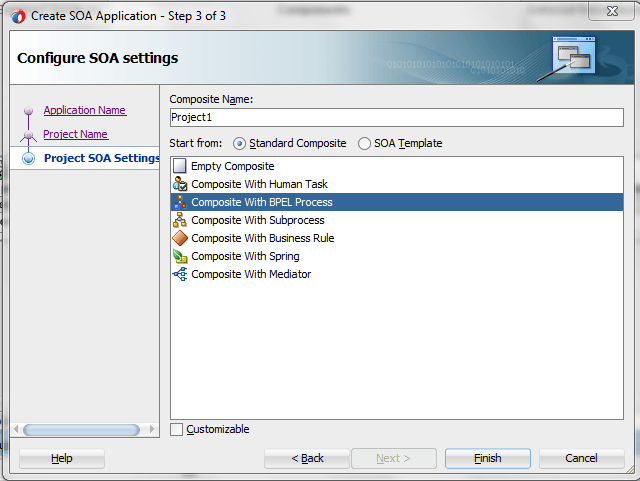
Task: Click into the Composite Name field
Action: [397, 118]
